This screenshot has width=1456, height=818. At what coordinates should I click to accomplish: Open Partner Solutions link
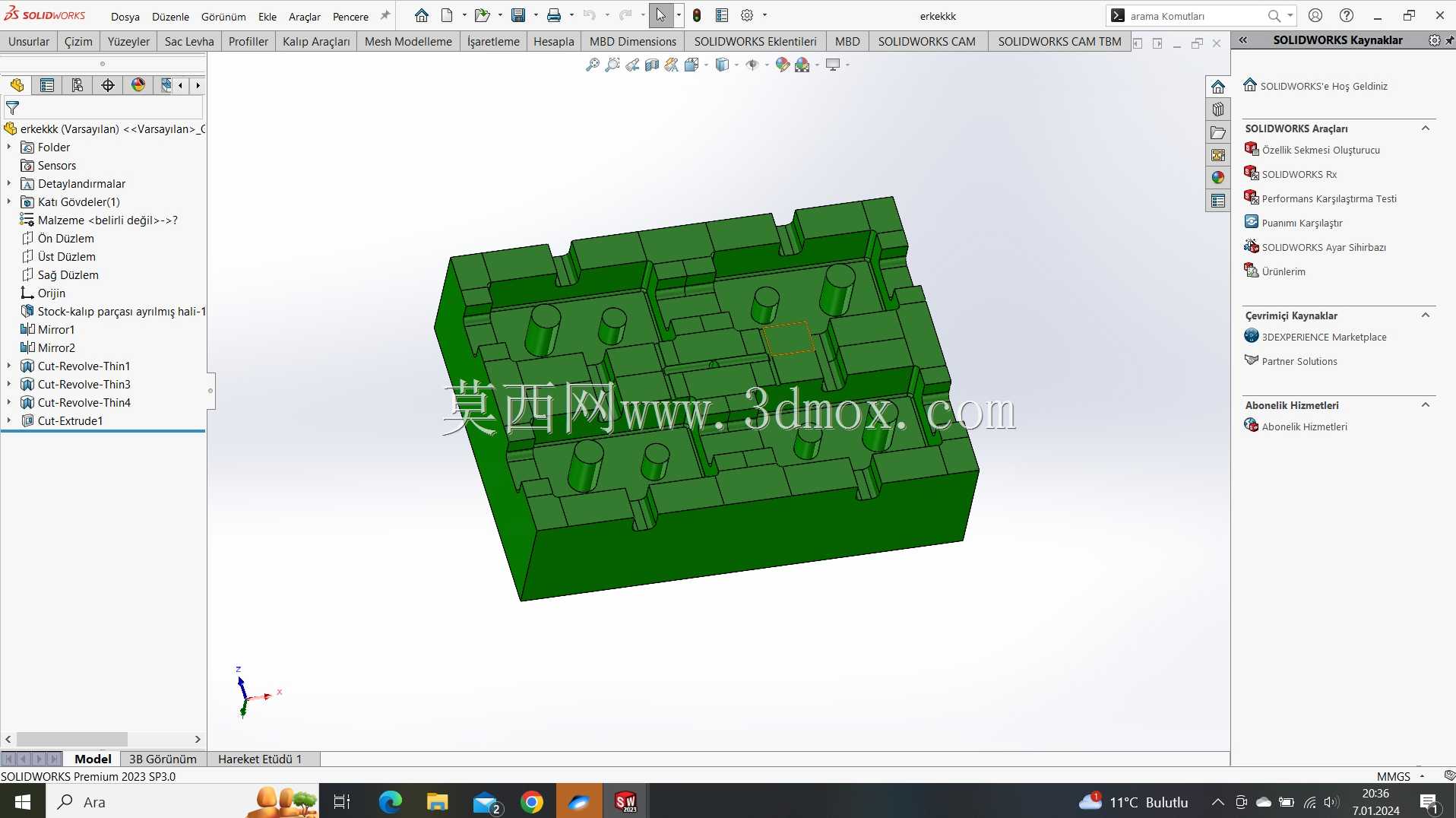point(1299,361)
